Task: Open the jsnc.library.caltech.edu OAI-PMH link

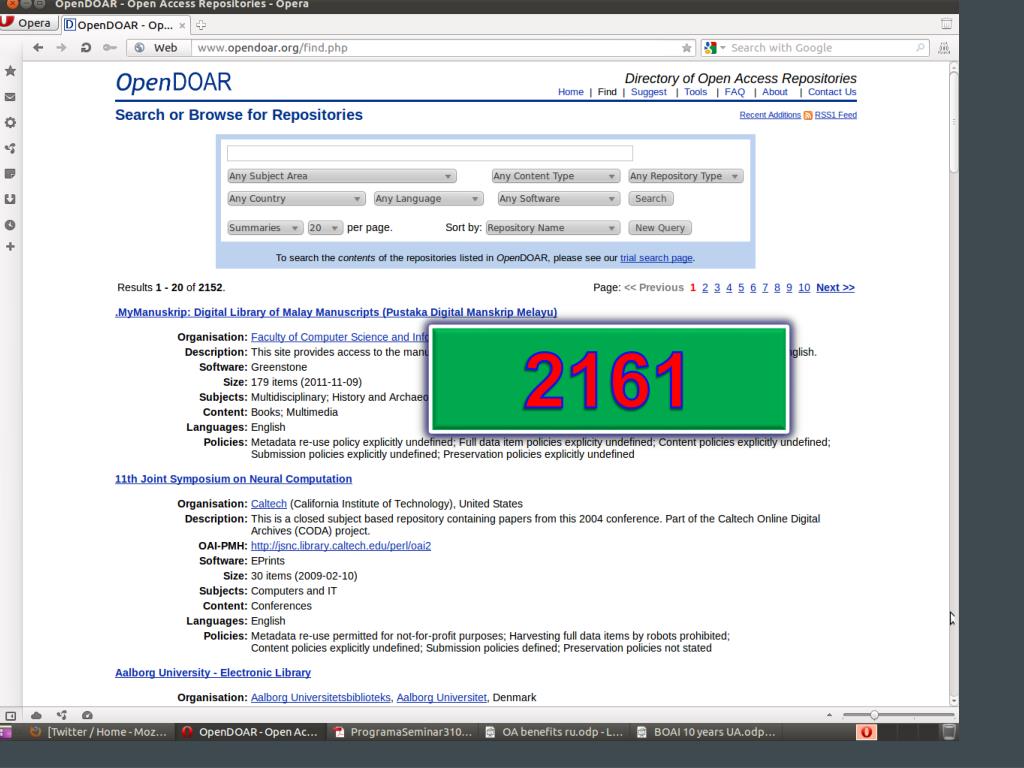Action: 341,546
